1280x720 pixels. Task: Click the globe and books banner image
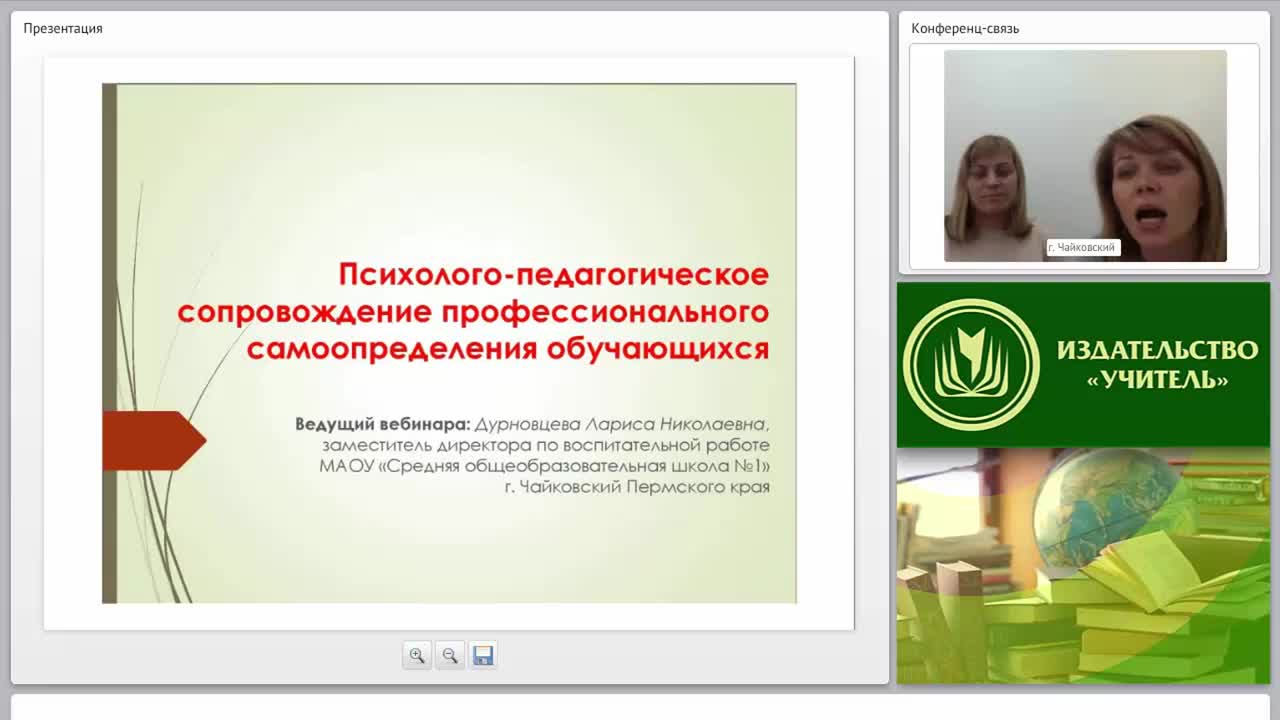tap(1083, 566)
